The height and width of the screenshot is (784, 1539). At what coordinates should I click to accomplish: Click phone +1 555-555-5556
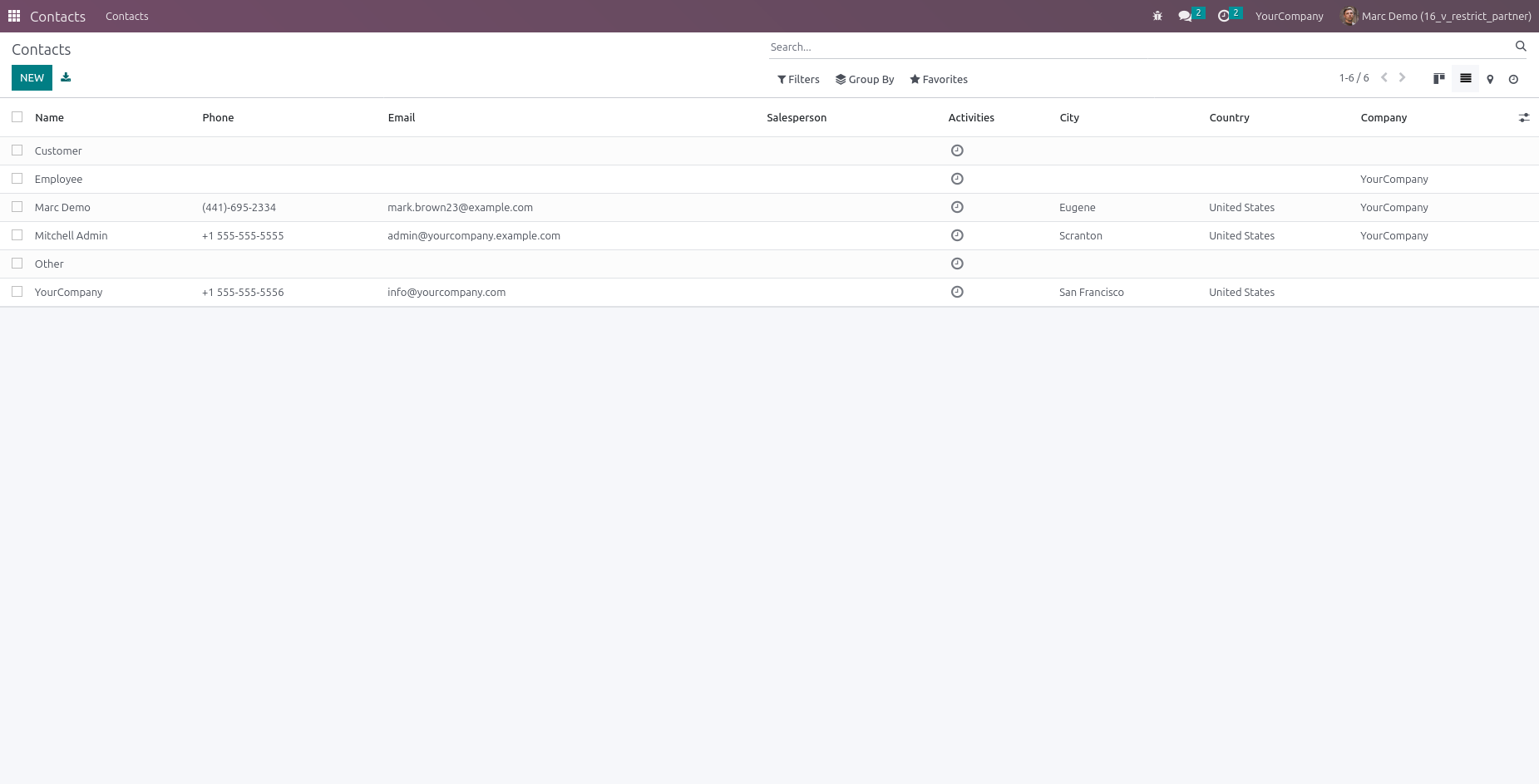pos(243,292)
